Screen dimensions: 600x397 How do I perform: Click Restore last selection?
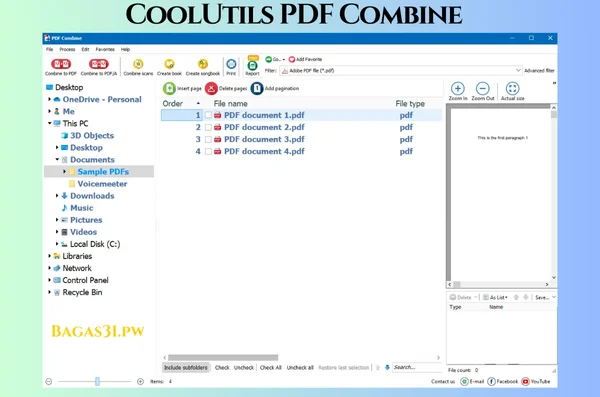(344, 368)
